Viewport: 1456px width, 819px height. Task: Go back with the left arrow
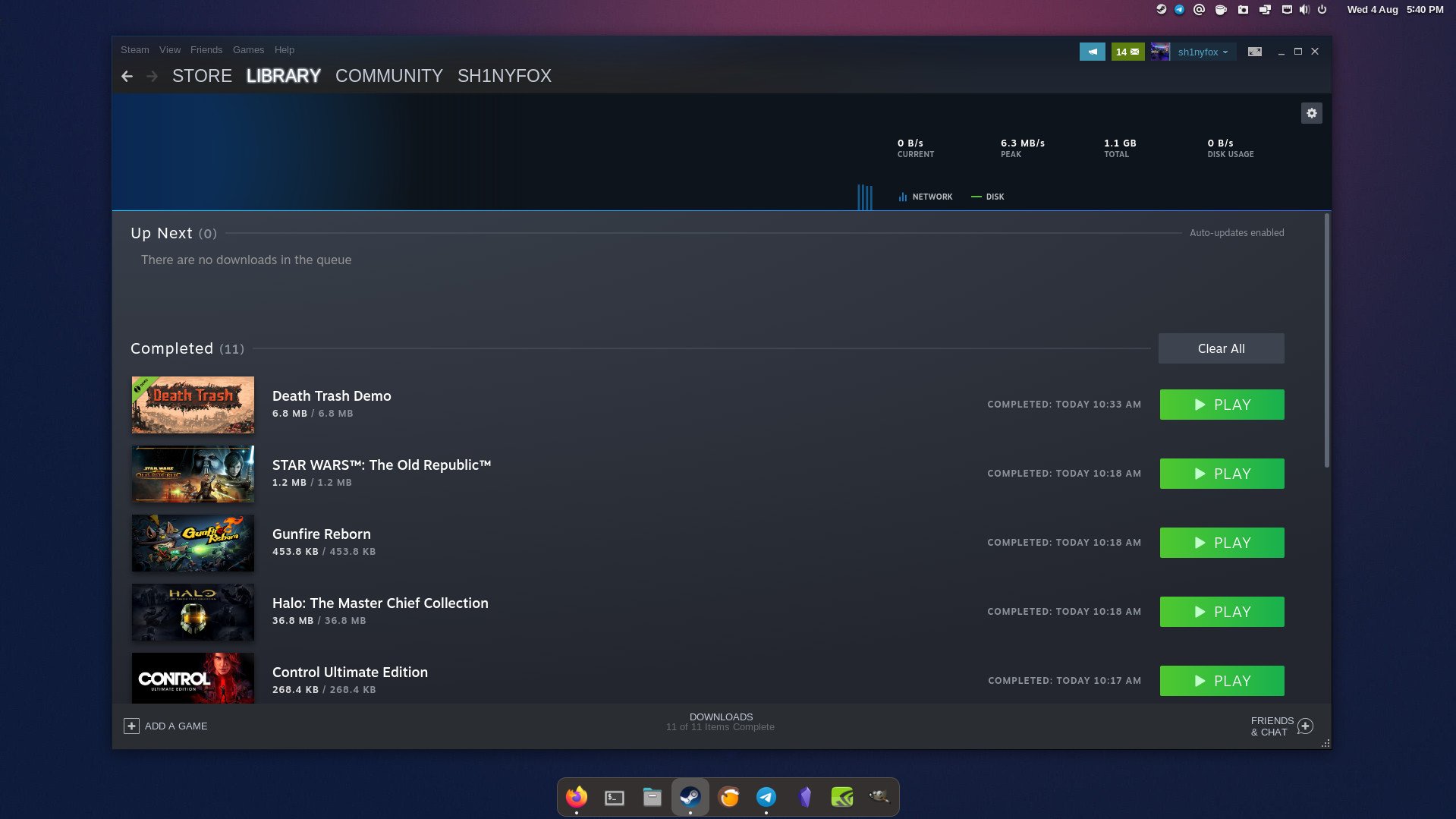pos(127,76)
